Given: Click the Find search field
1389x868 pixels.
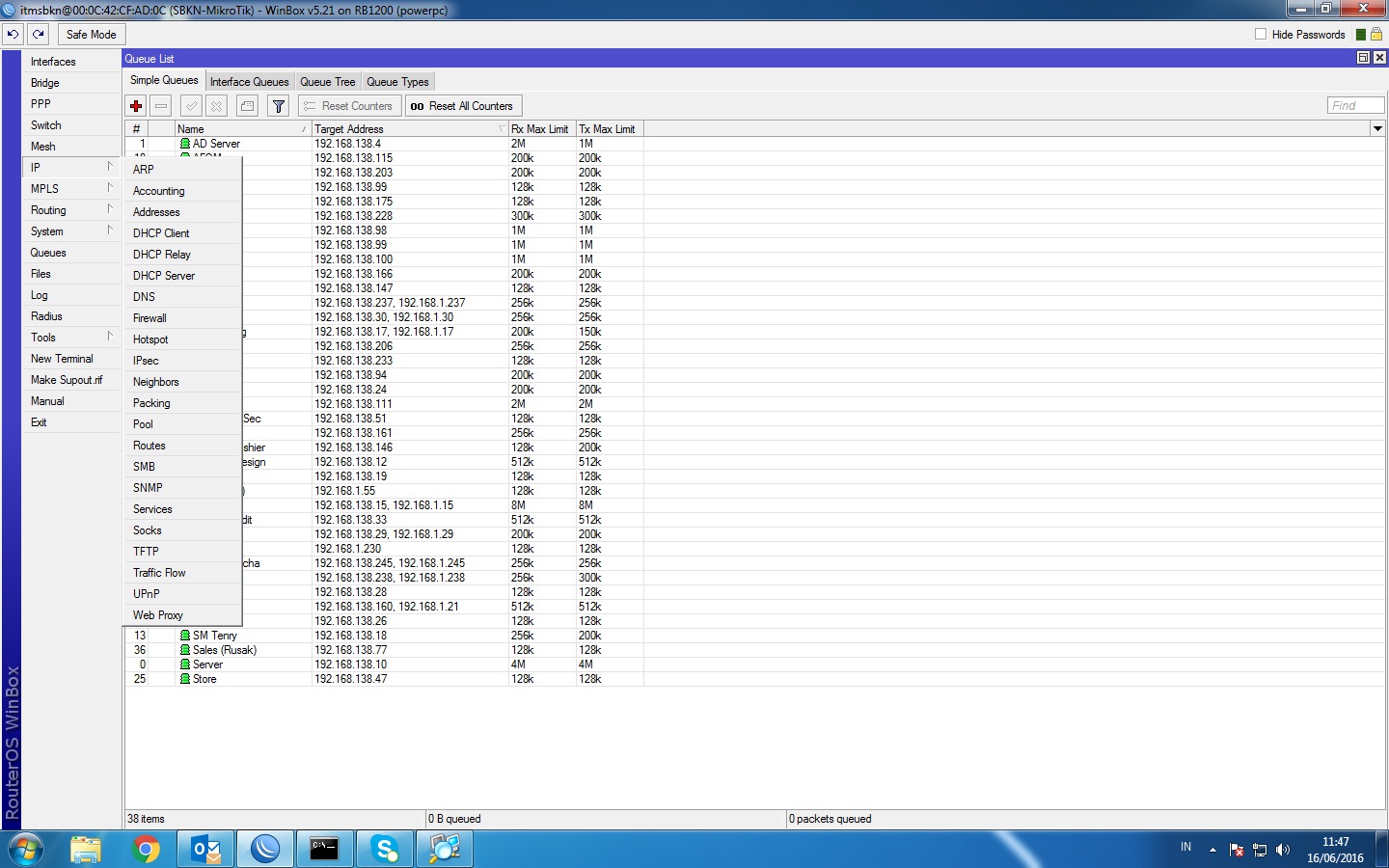Looking at the screenshot, I should 1355,105.
